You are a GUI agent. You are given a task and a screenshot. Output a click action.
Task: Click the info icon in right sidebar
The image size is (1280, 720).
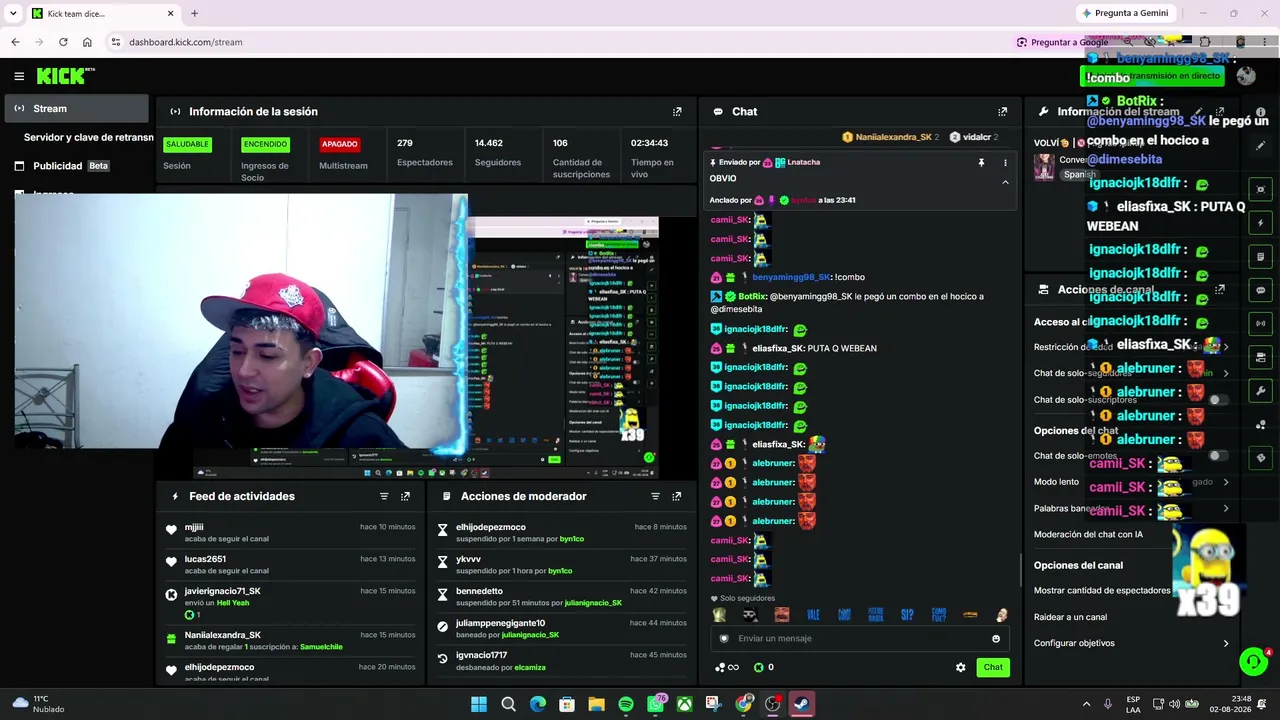tap(1261, 112)
